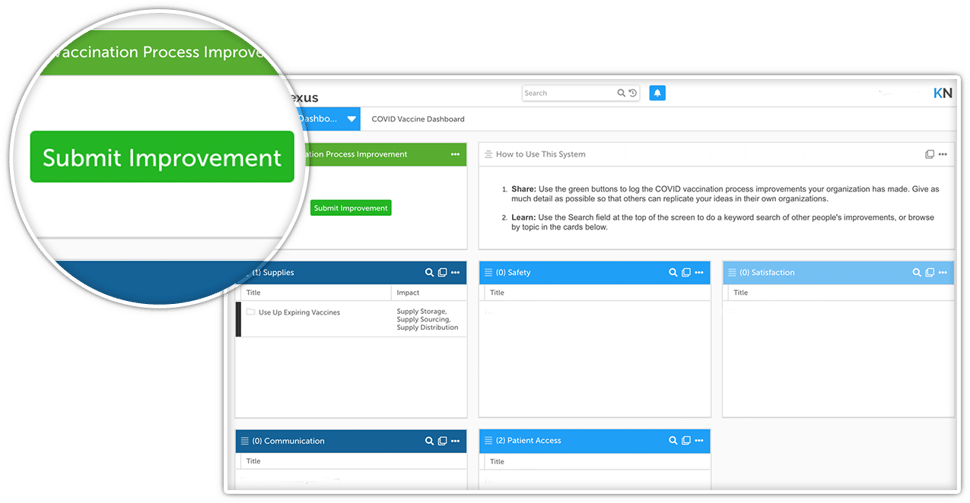Click the list icon on Safety card header
Viewport: 970px width, 503px height.
pos(488,272)
